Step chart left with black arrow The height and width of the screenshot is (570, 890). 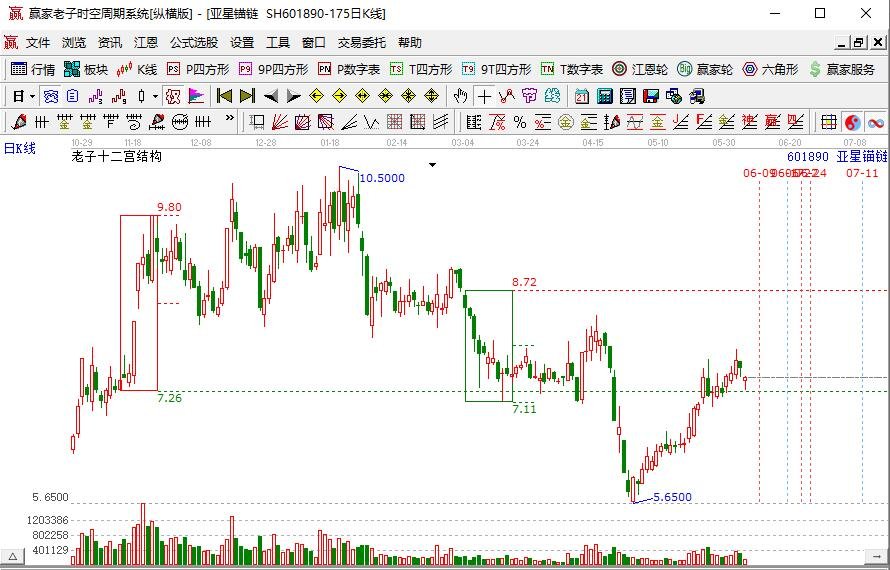[x=271, y=96]
